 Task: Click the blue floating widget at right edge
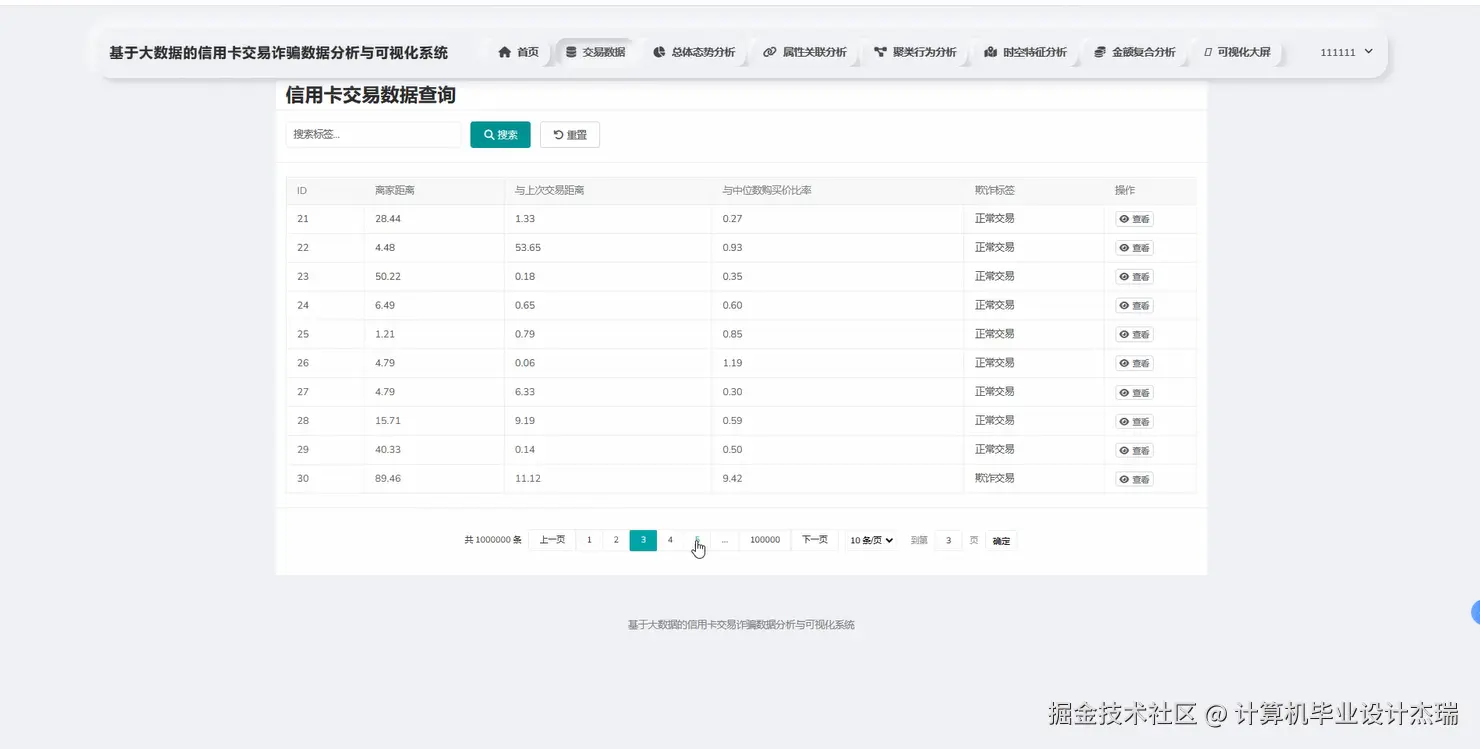(x=1475, y=613)
